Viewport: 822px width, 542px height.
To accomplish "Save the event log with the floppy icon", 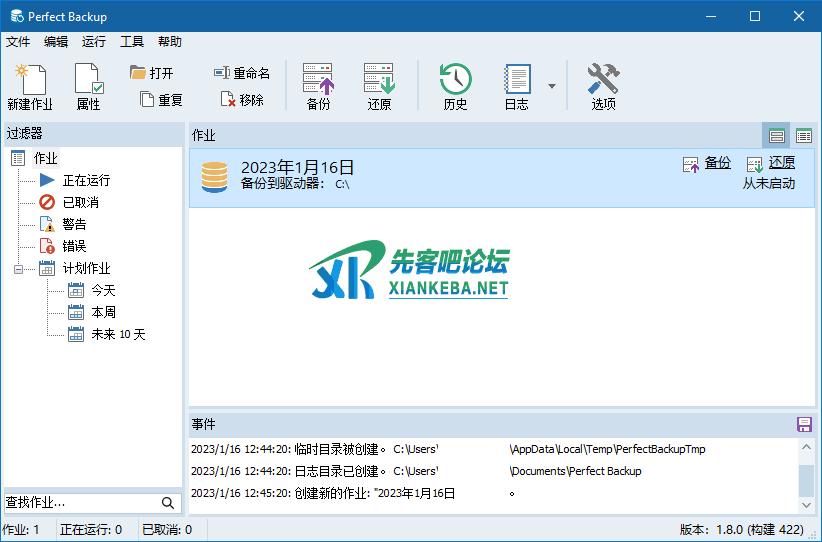I will click(x=804, y=425).
